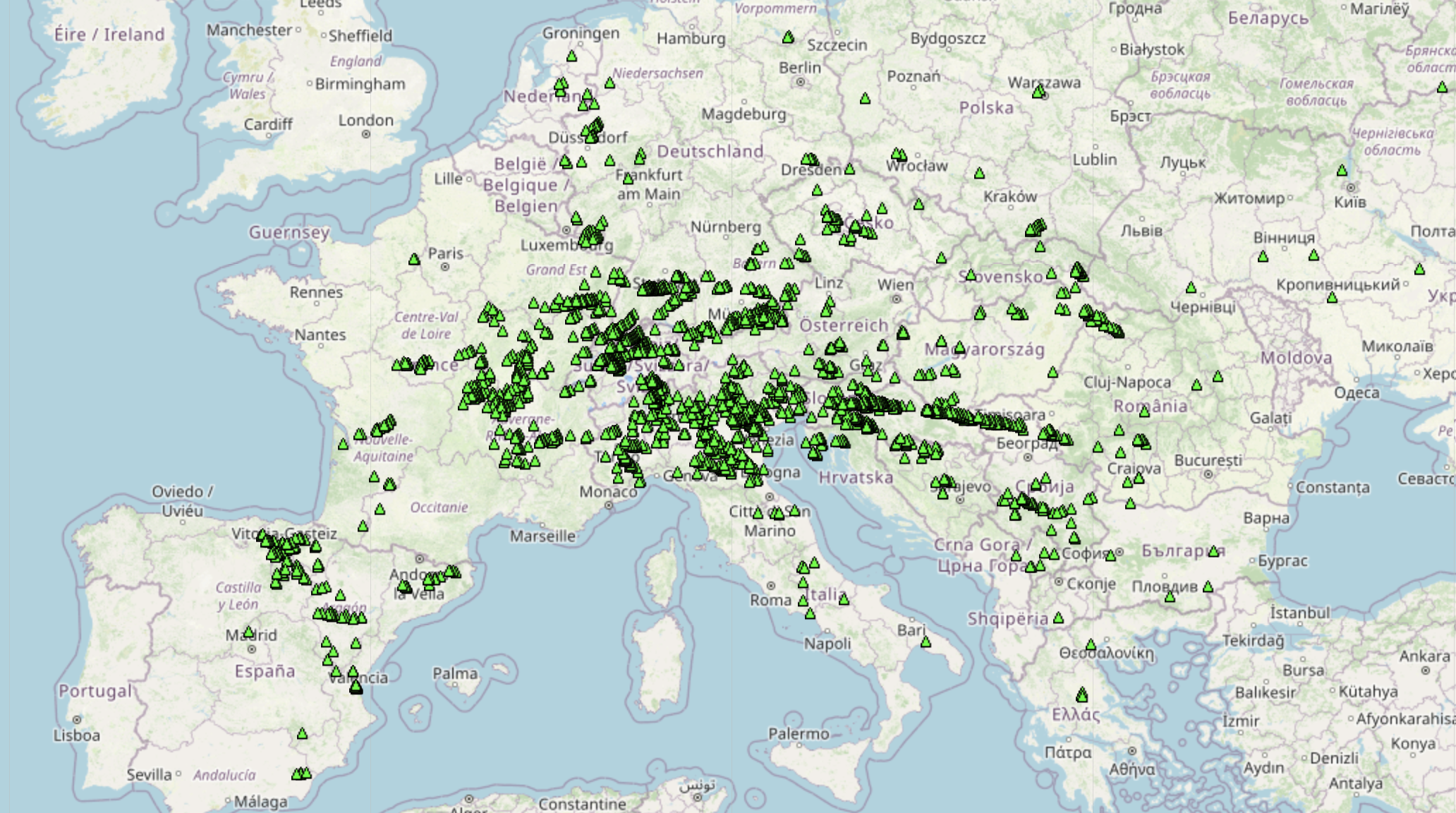Select the Białystok city label
This screenshot has height=813, width=1456.
1152,49
